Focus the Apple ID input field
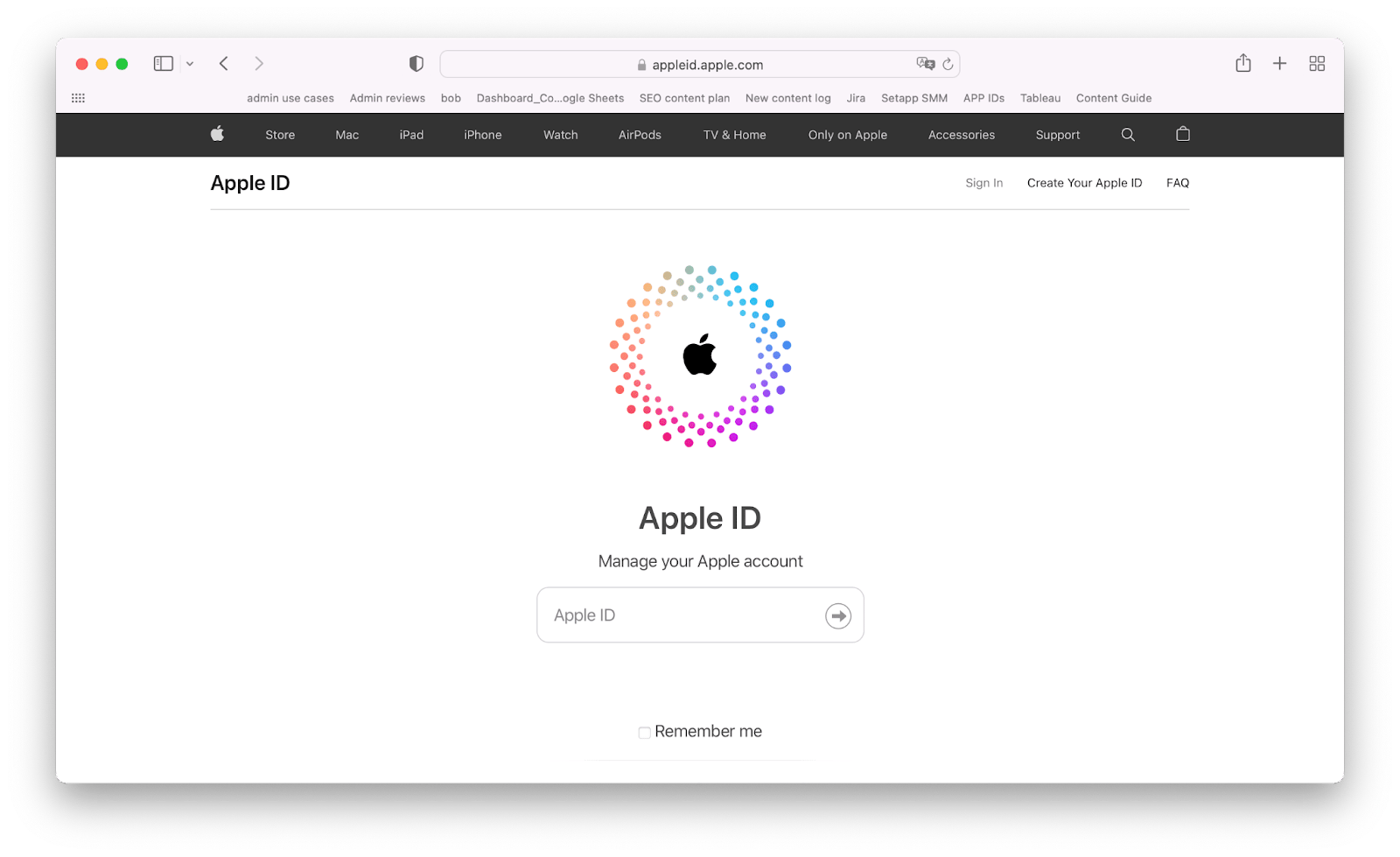 pyautogui.click(x=700, y=615)
